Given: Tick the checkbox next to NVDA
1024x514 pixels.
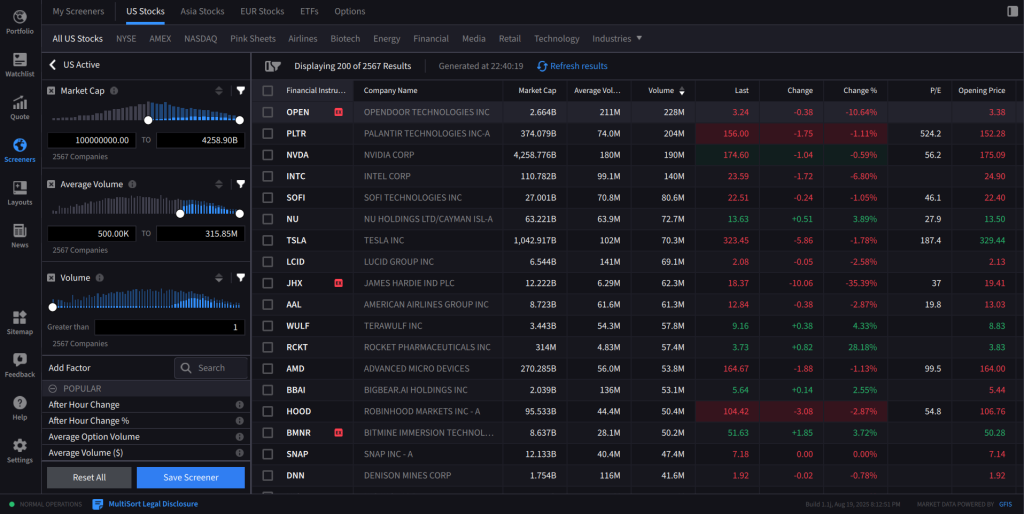Looking at the screenshot, I should click(267, 155).
